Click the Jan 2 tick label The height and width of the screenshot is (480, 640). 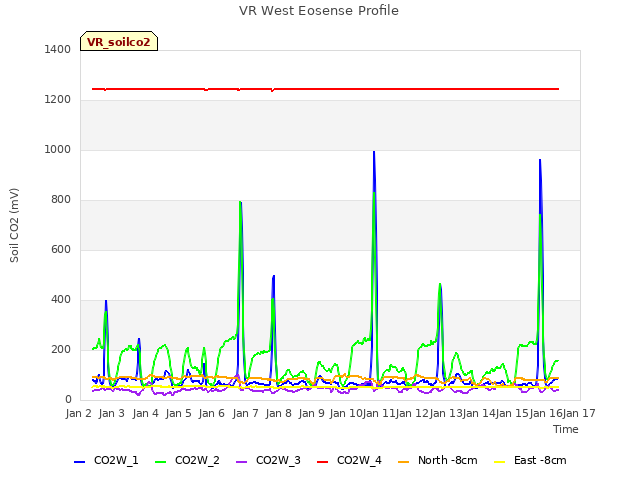tap(78, 413)
